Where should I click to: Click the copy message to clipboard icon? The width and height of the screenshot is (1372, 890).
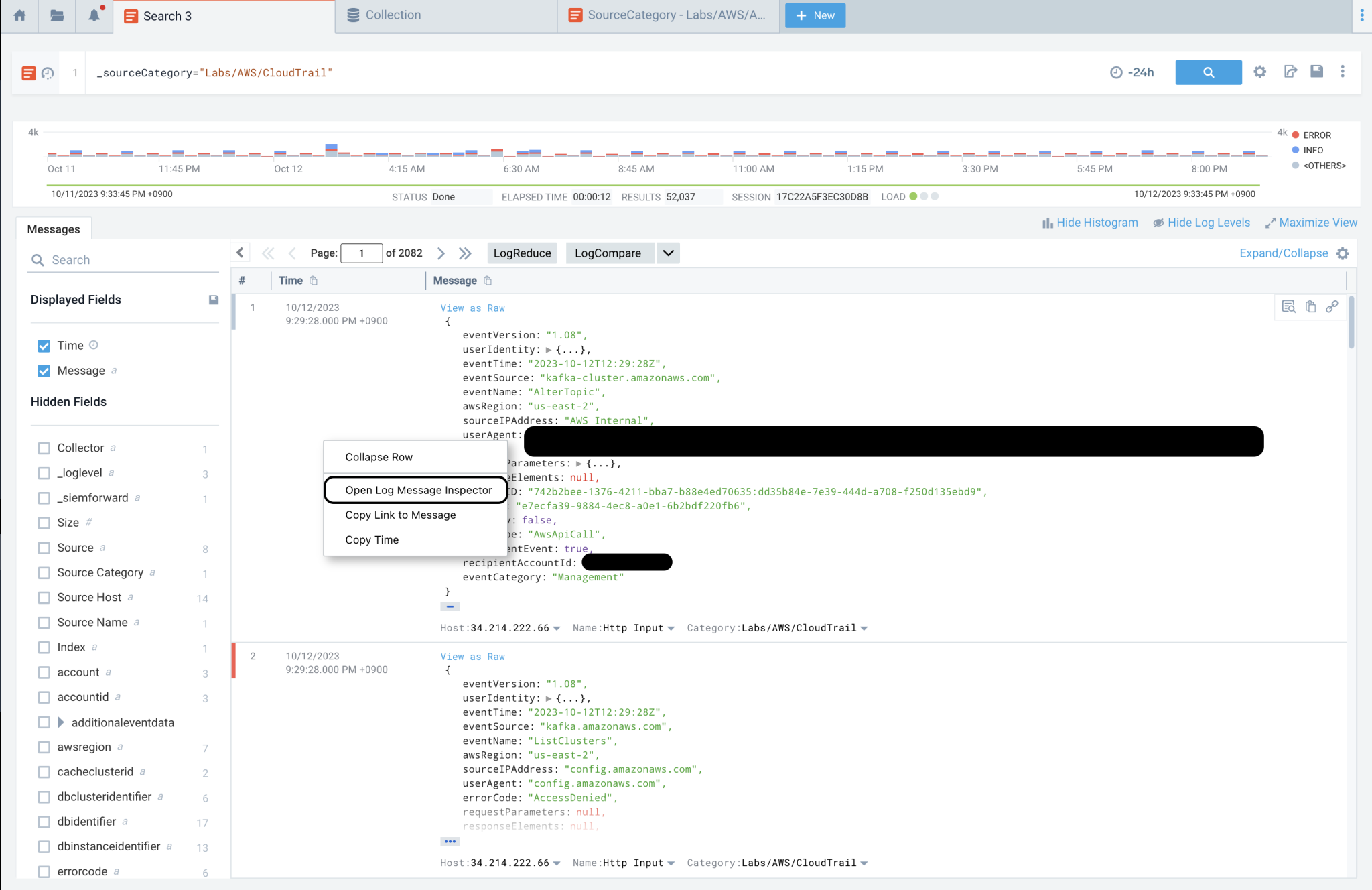click(x=1310, y=306)
